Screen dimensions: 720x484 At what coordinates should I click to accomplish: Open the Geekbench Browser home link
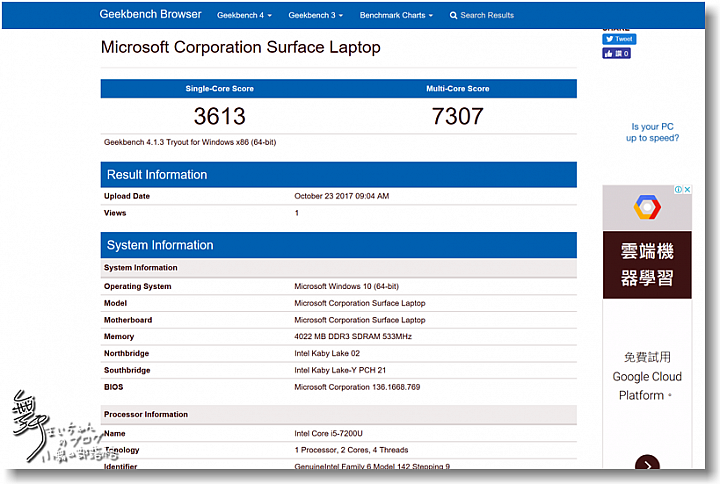[150, 14]
